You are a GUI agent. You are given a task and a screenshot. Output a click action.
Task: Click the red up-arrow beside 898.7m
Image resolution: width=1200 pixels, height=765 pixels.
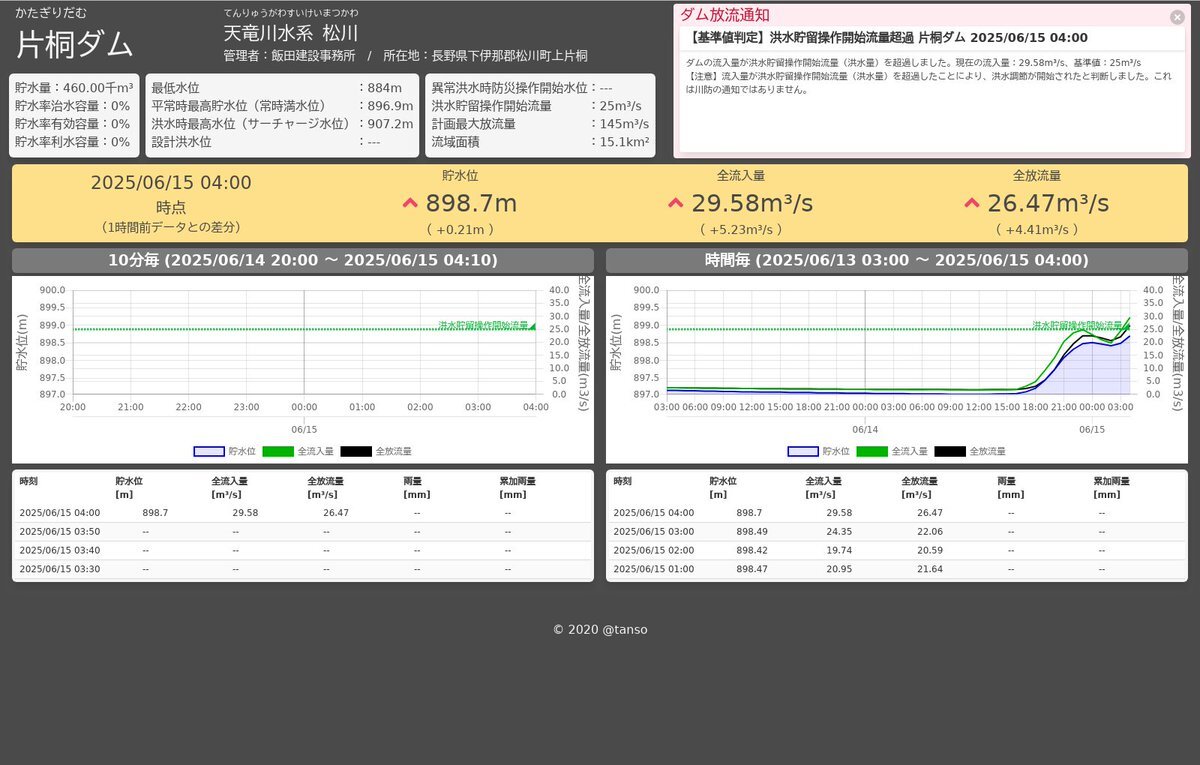pyautogui.click(x=410, y=204)
